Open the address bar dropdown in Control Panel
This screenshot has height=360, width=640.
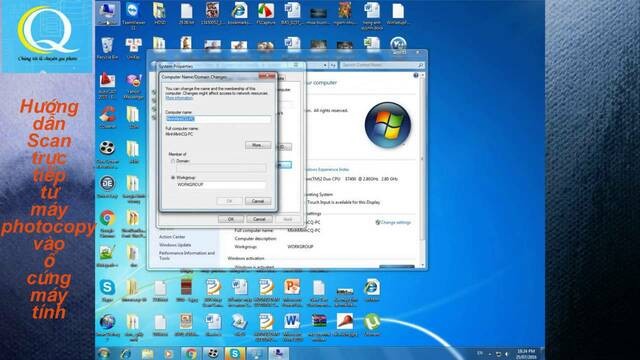pos(325,65)
